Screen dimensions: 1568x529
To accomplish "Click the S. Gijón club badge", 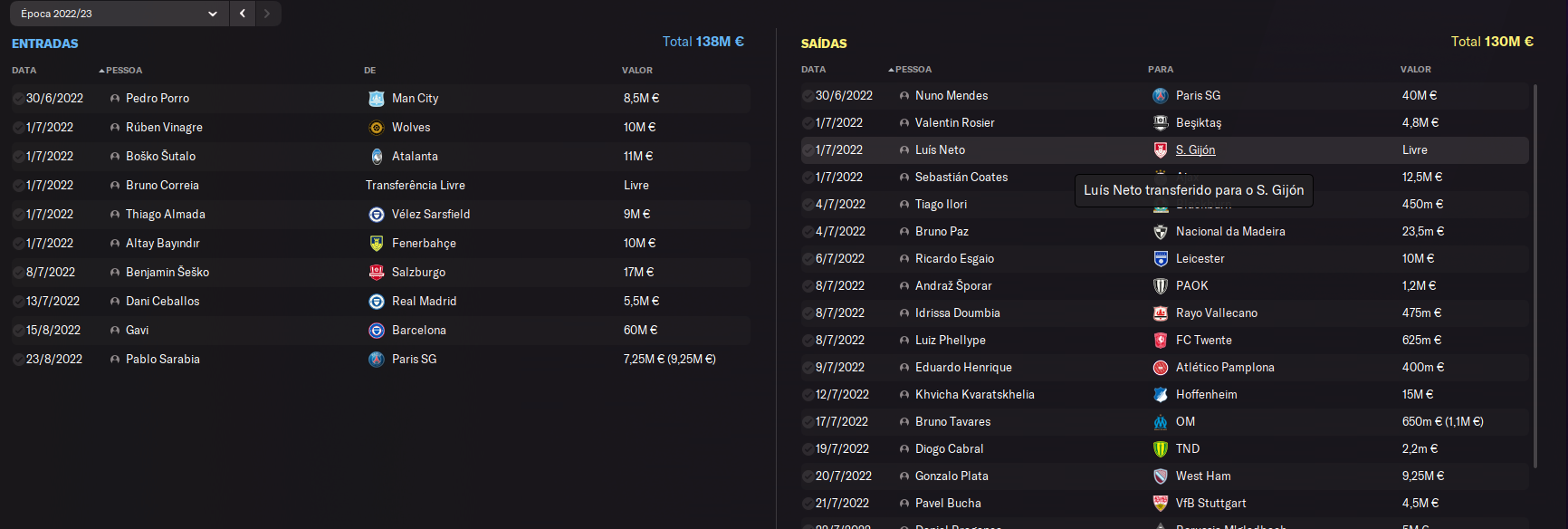I will click(x=1161, y=150).
